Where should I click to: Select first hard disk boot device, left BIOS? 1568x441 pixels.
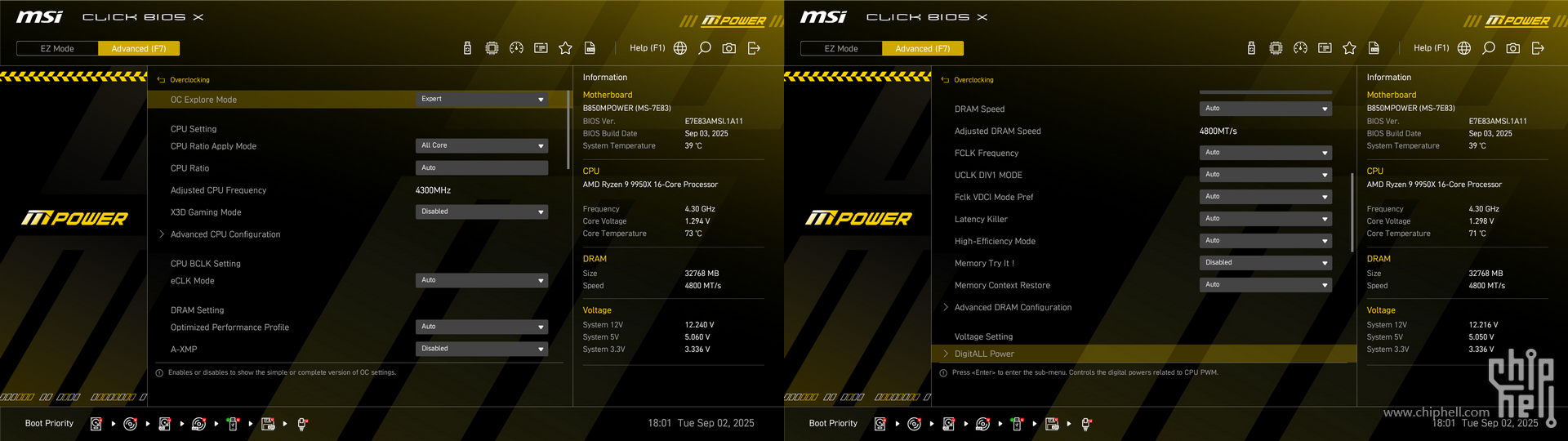point(96,424)
